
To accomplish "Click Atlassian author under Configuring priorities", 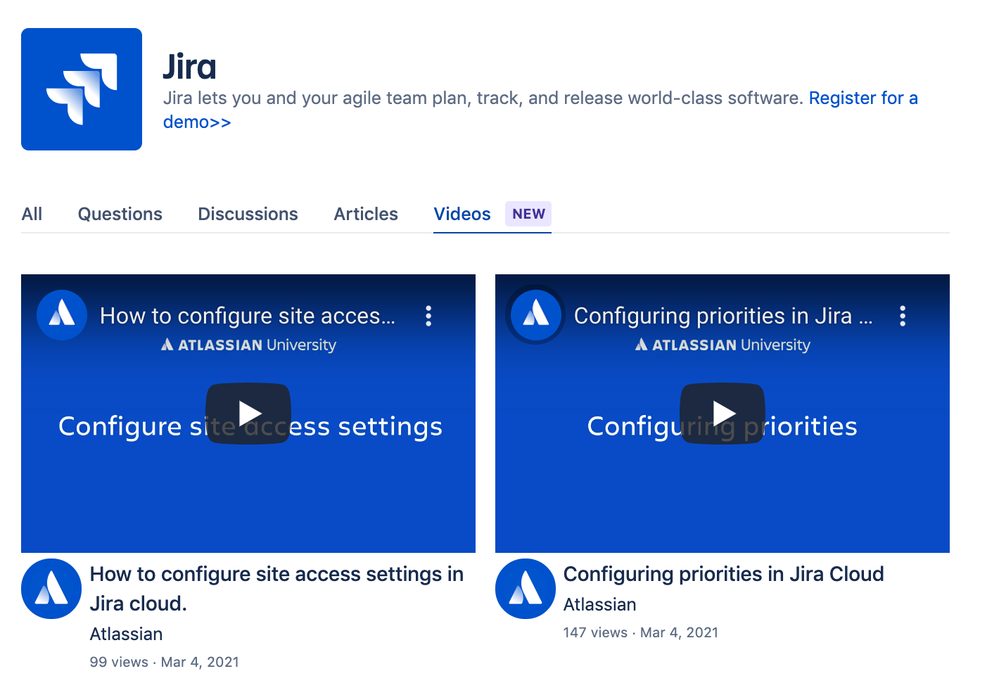I will coord(600,604).
